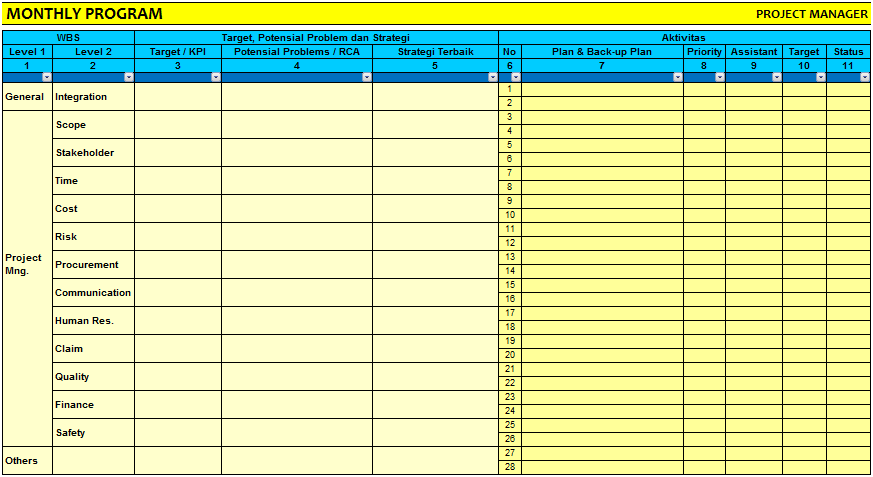The width and height of the screenshot is (873, 477).
Task: Select the Integration cell under Level 2
Action: point(93,97)
